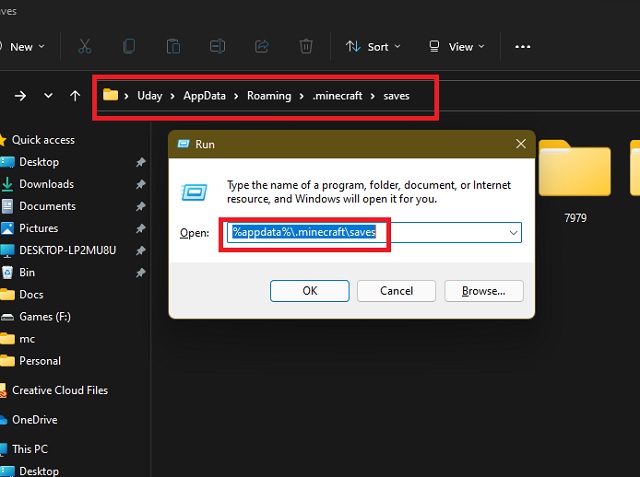Select Downloads in Quick access sidebar
This screenshot has height=477, width=640.
46,184
